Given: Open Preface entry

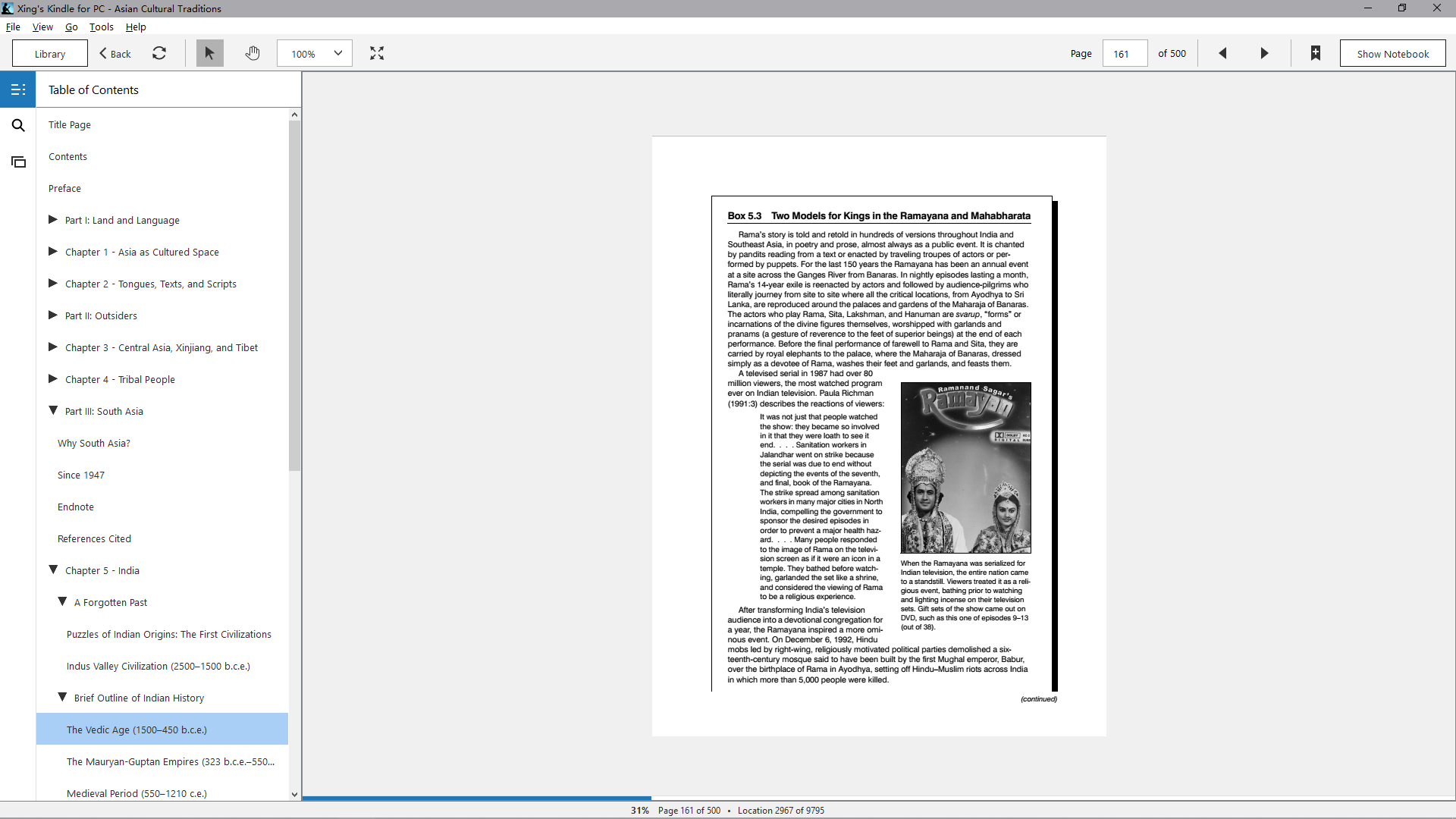Looking at the screenshot, I should (x=64, y=188).
